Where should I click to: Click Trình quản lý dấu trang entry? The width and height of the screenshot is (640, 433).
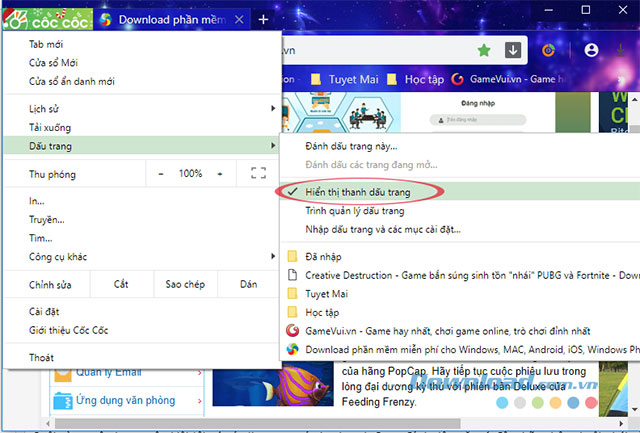355,211
